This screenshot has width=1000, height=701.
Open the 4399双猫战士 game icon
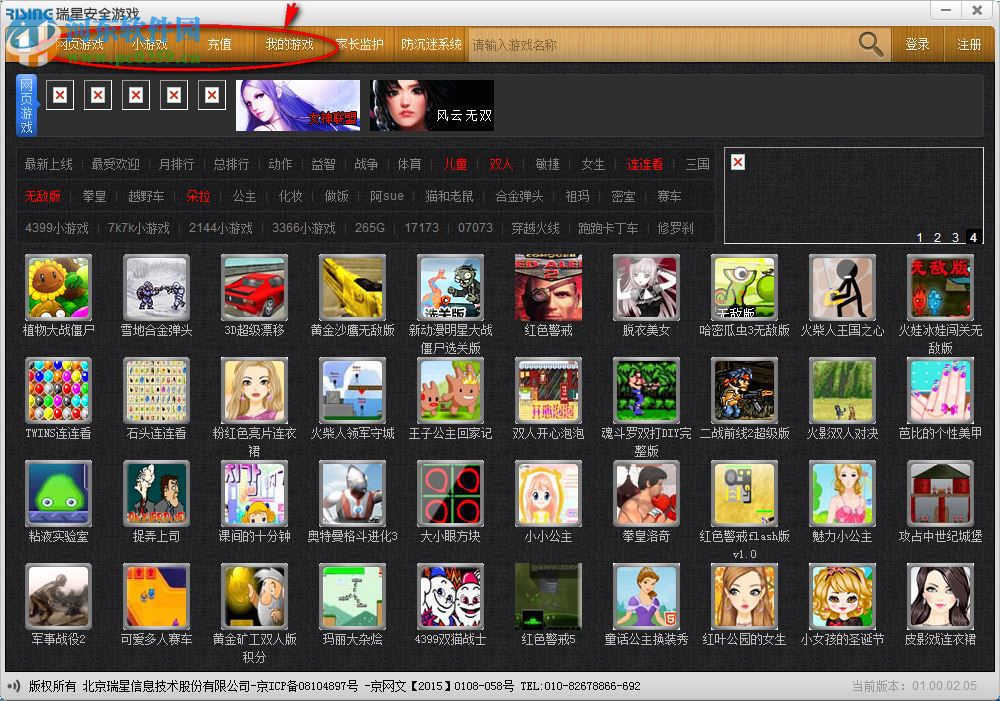click(450, 596)
